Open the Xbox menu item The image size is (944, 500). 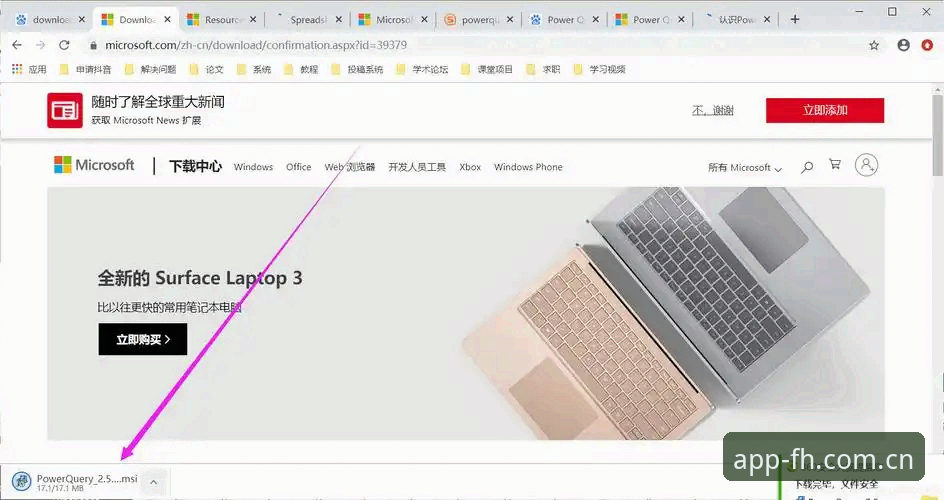click(470, 167)
